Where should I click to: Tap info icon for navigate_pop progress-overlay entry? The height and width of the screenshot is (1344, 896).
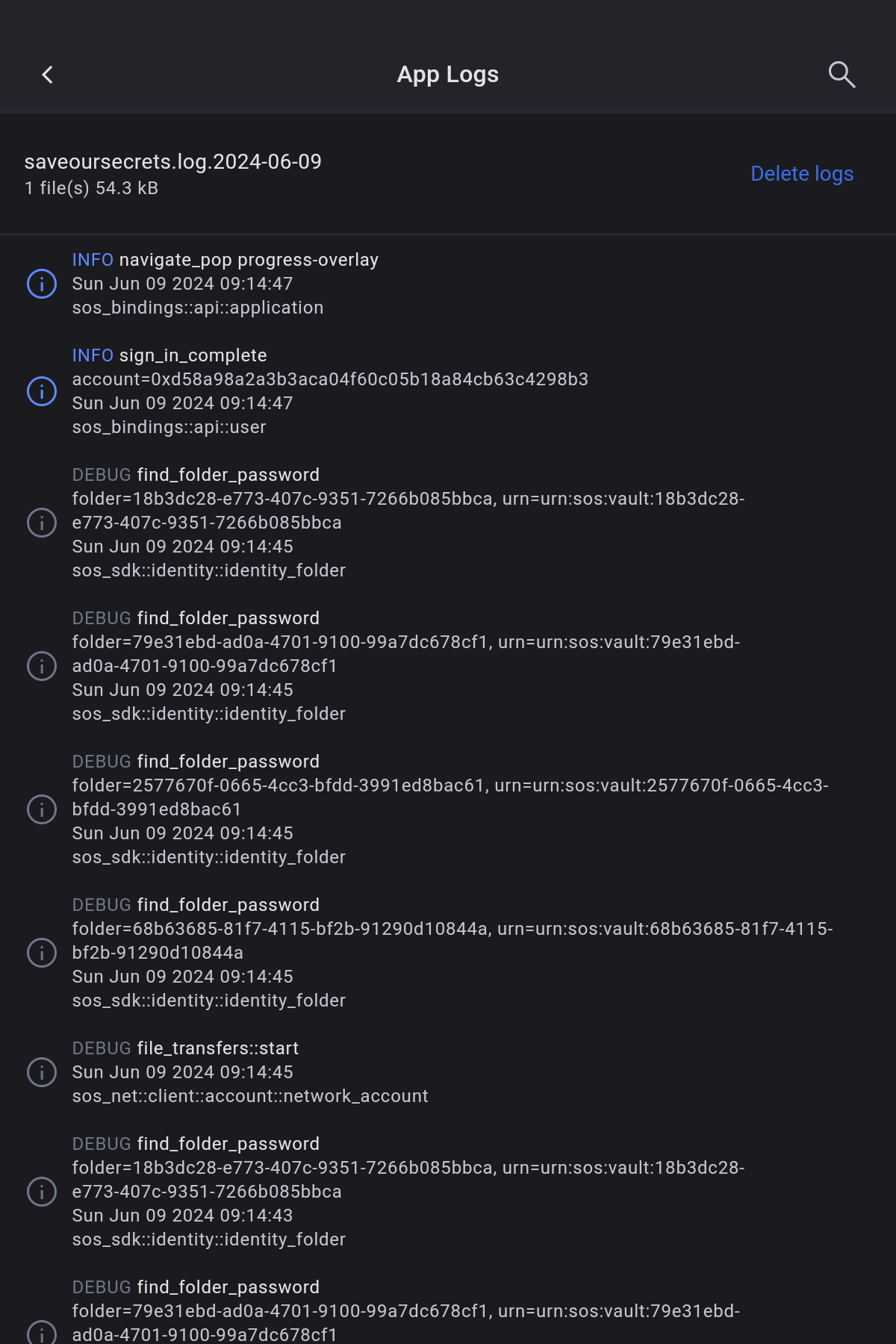(42, 284)
